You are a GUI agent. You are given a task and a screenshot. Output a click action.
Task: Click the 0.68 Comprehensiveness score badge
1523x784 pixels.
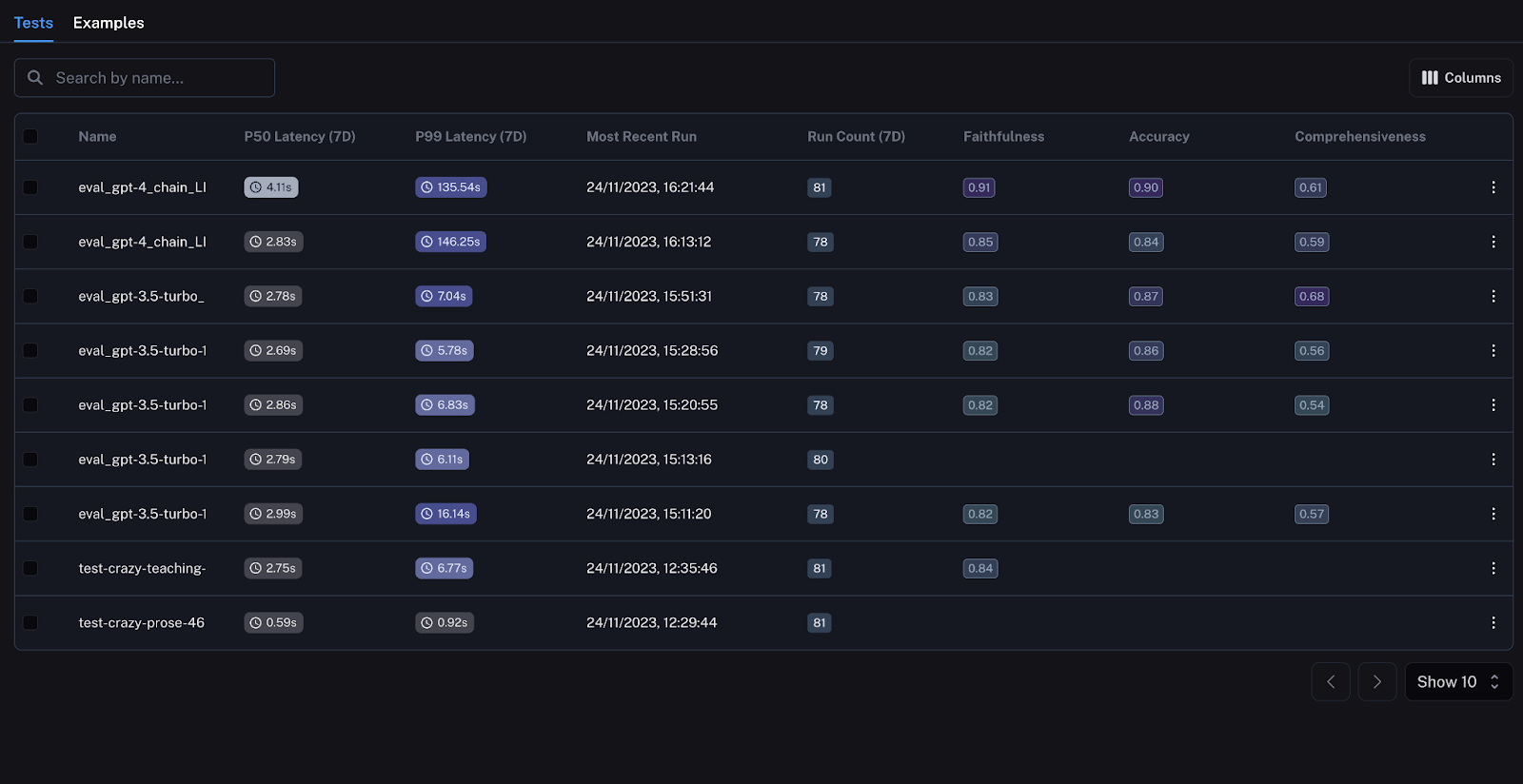(x=1311, y=296)
